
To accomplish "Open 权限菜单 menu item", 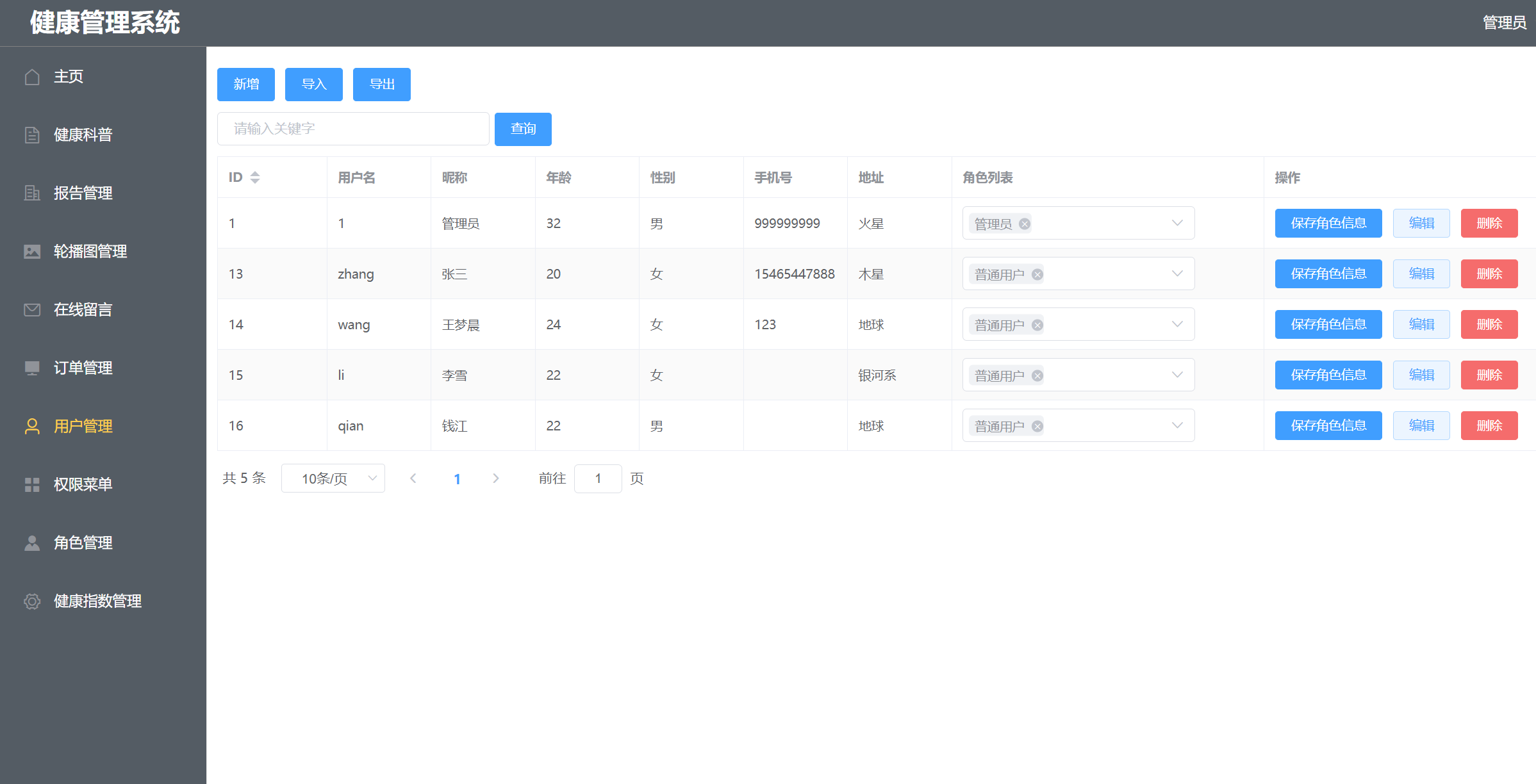I will click(103, 485).
